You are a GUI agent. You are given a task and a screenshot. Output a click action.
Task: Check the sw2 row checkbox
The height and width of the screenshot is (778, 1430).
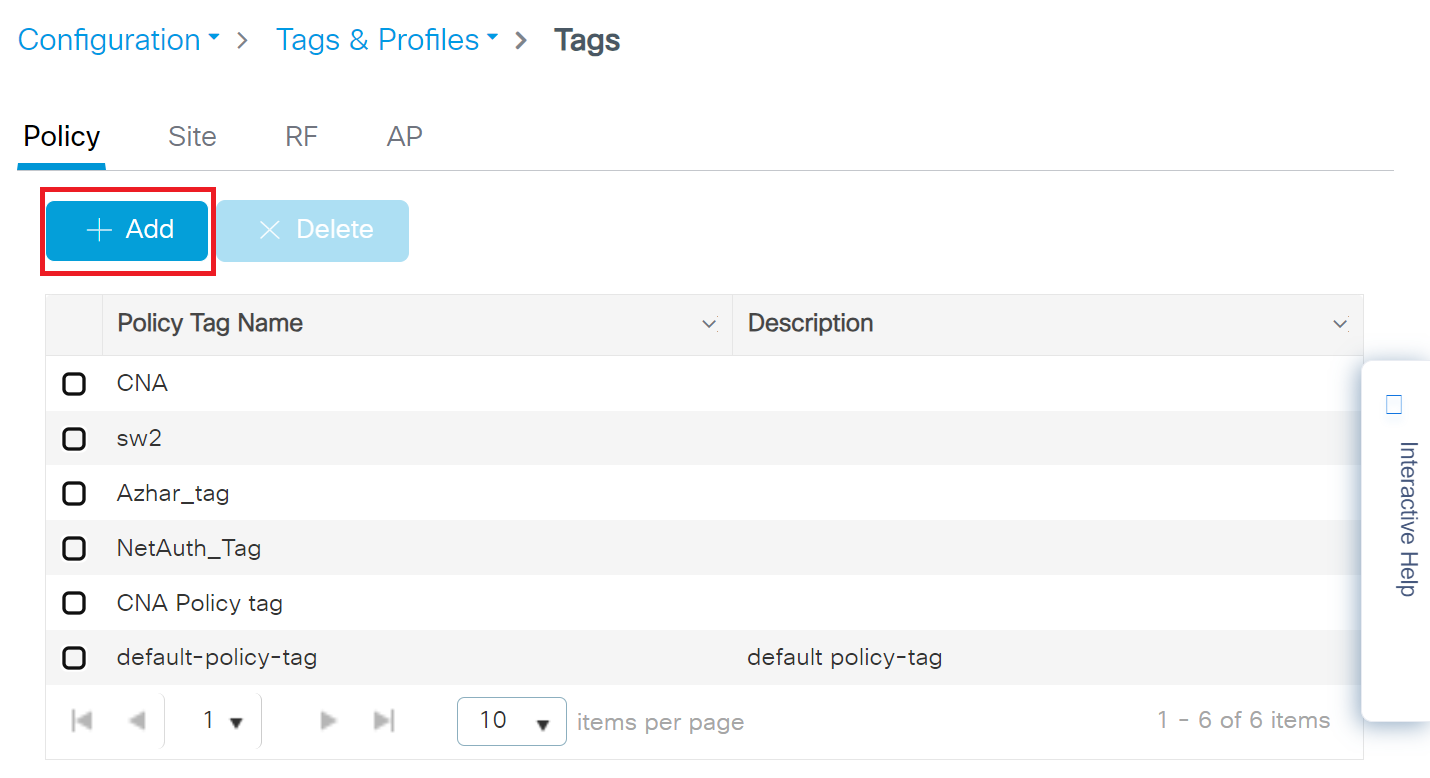click(74, 439)
